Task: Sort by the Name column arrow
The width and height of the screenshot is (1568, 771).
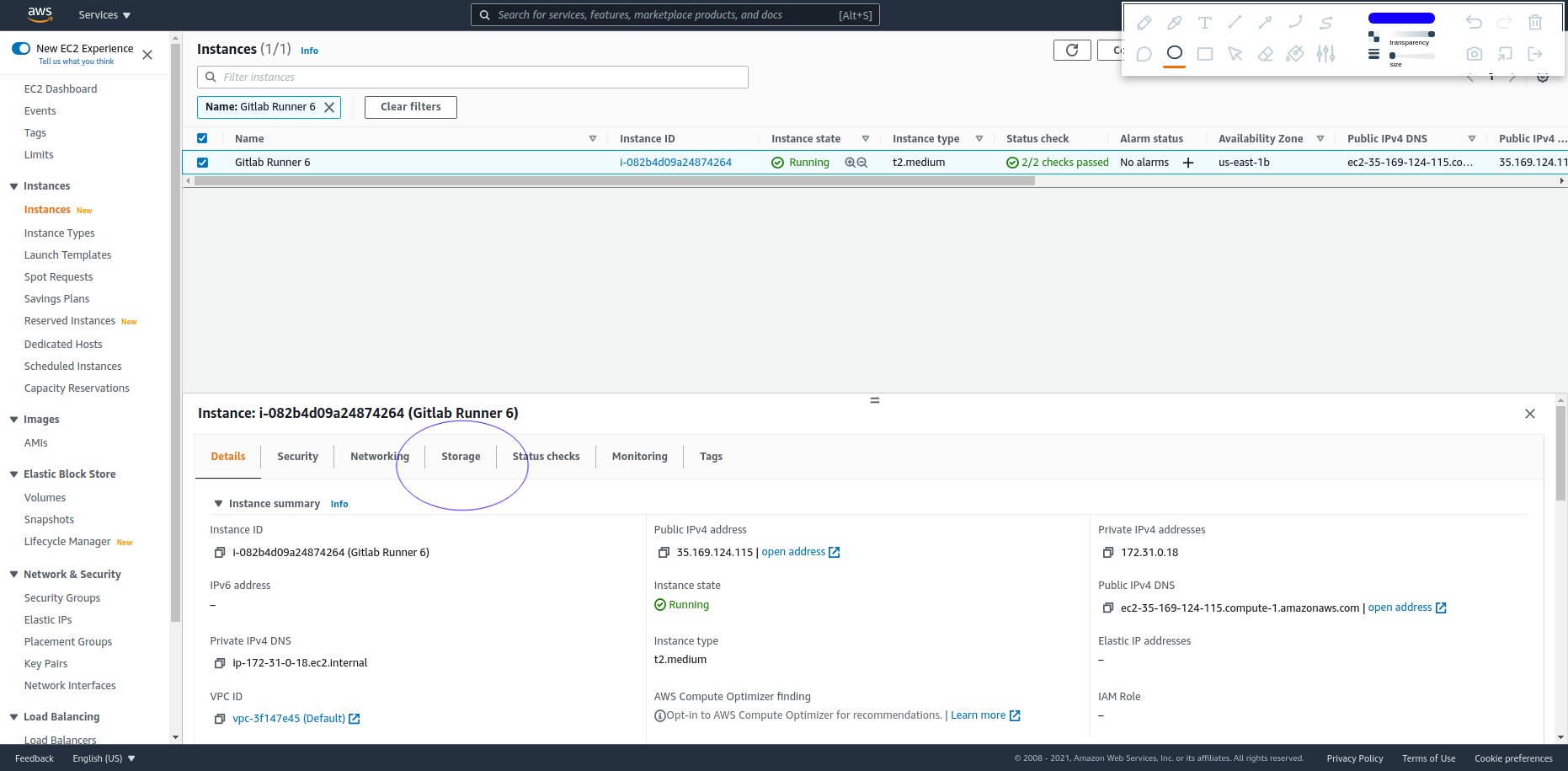Action: tap(593, 139)
